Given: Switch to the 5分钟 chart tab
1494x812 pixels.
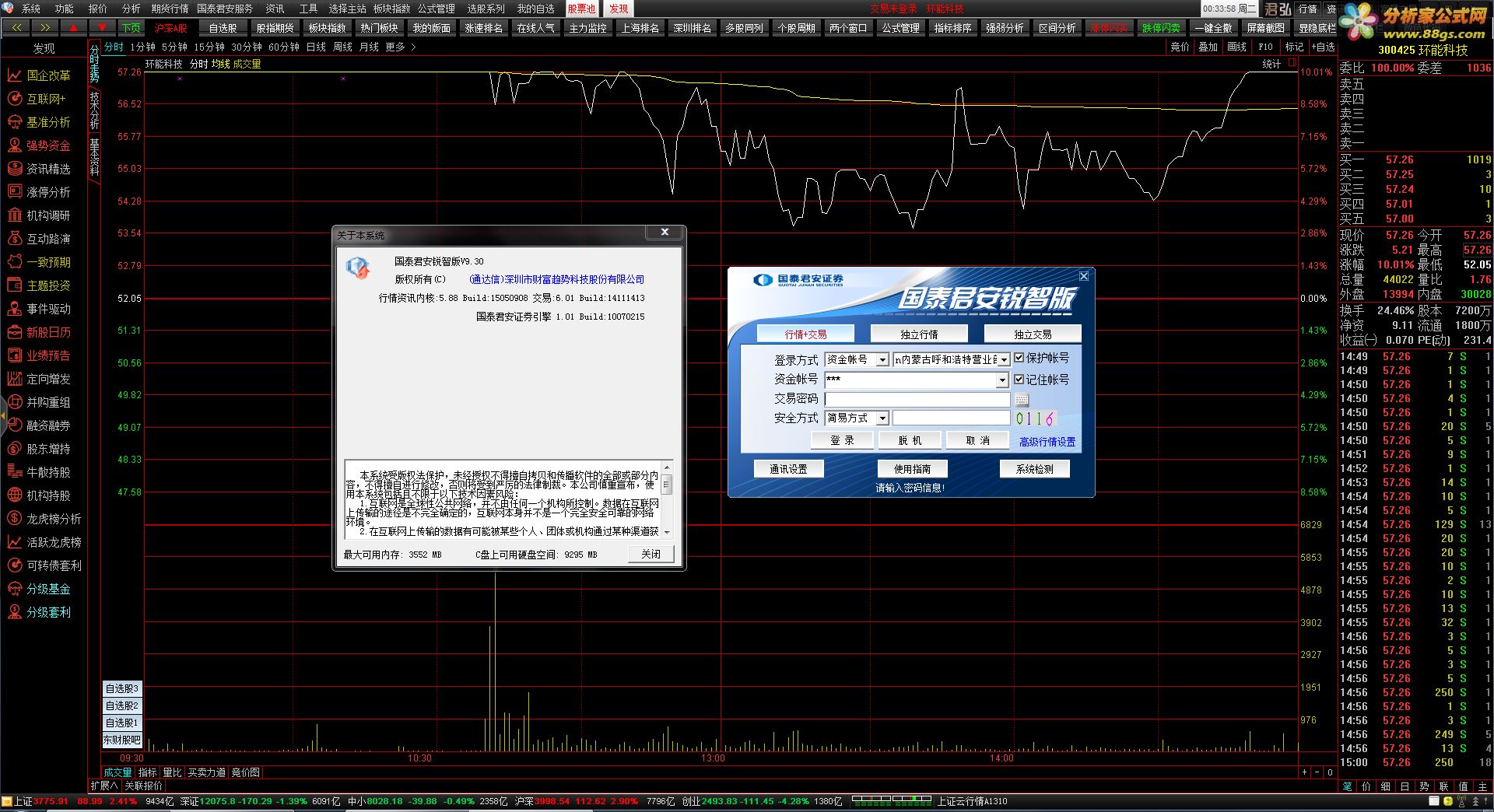Looking at the screenshot, I should [174, 47].
